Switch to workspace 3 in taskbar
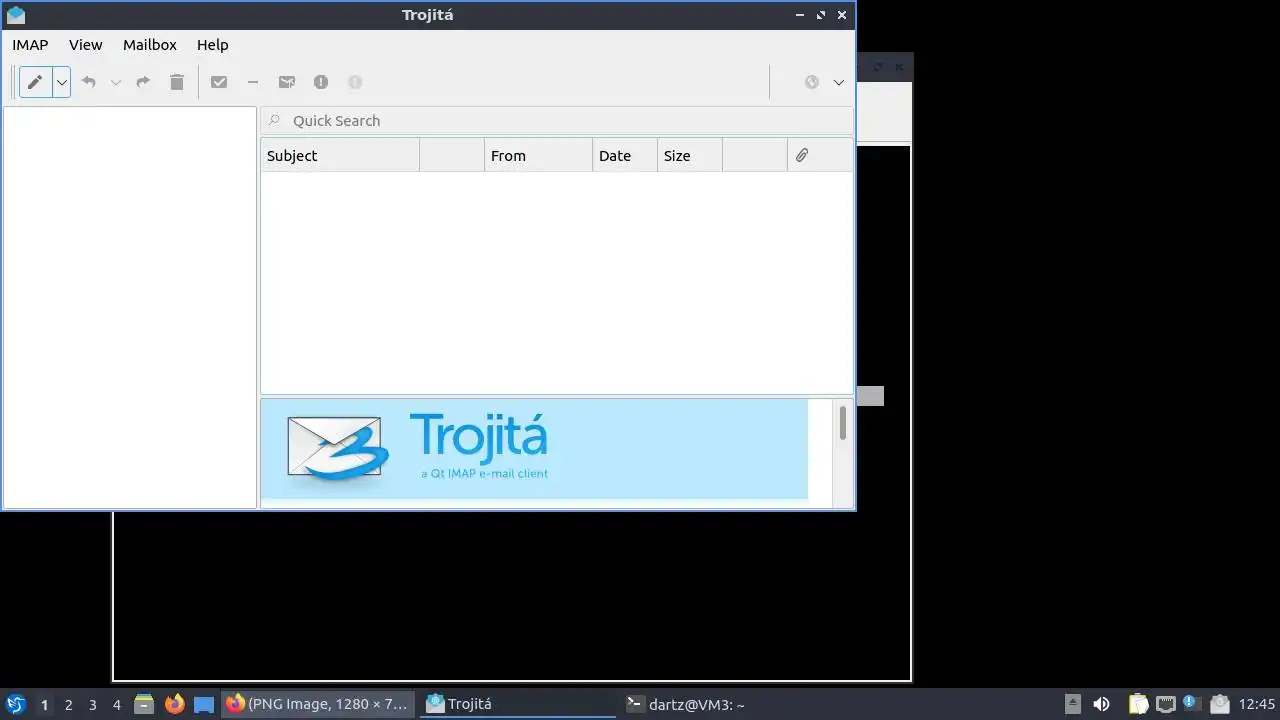1280x720 pixels. (93, 705)
